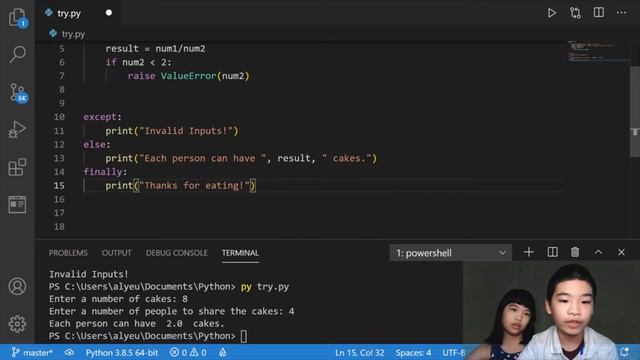
Task: Split the terminal panel
Action: click(552, 252)
